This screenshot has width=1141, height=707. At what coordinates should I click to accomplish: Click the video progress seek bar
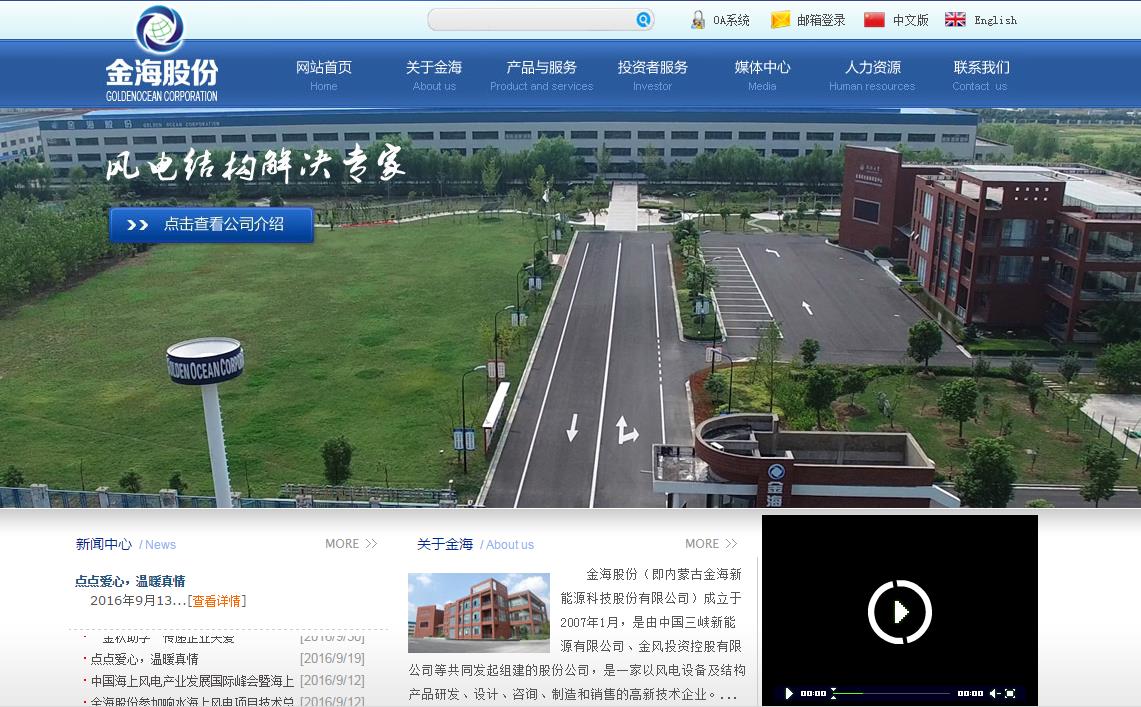coord(893,693)
